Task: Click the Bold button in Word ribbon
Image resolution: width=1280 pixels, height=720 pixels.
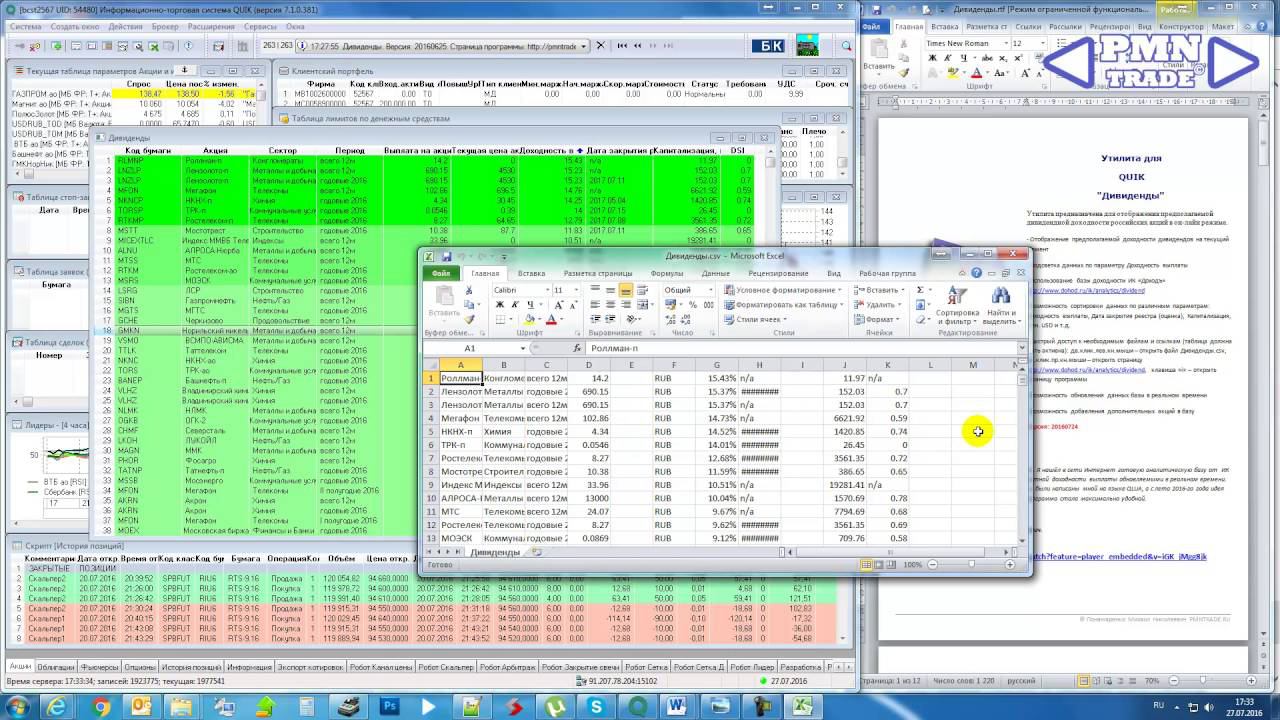Action: tap(932, 58)
